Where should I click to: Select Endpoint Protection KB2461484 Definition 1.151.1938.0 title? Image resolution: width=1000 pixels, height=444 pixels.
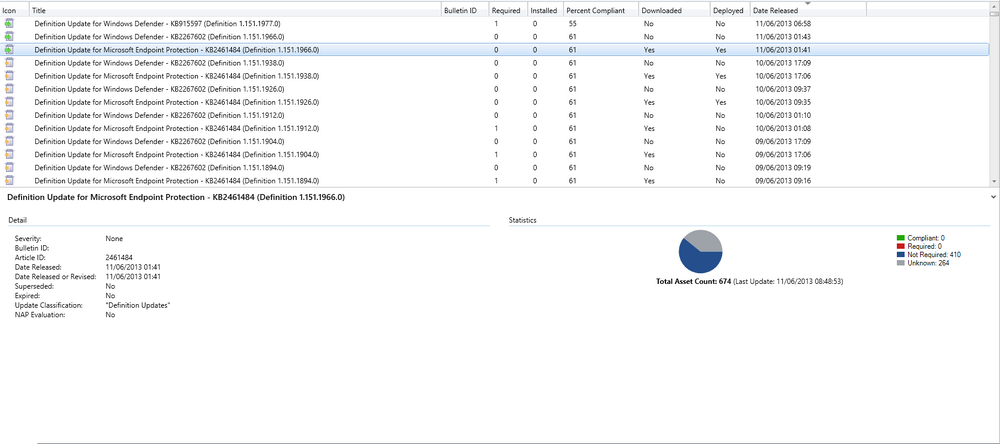[177, 76]
